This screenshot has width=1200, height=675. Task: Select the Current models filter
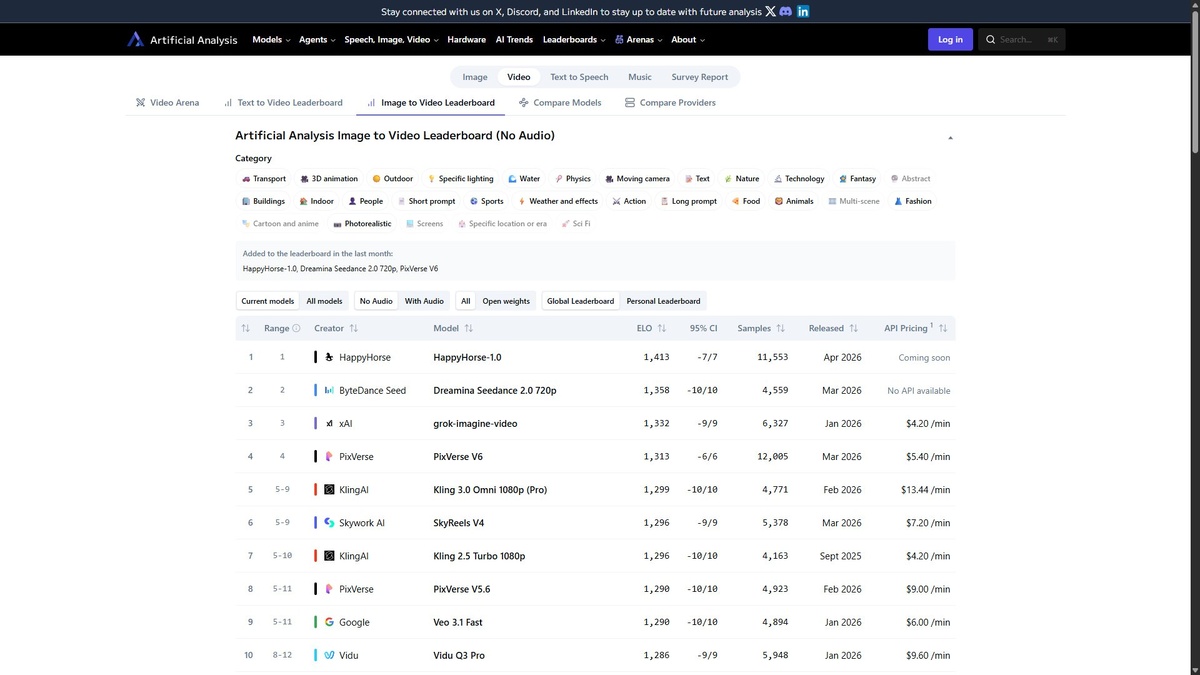point(268,301)
